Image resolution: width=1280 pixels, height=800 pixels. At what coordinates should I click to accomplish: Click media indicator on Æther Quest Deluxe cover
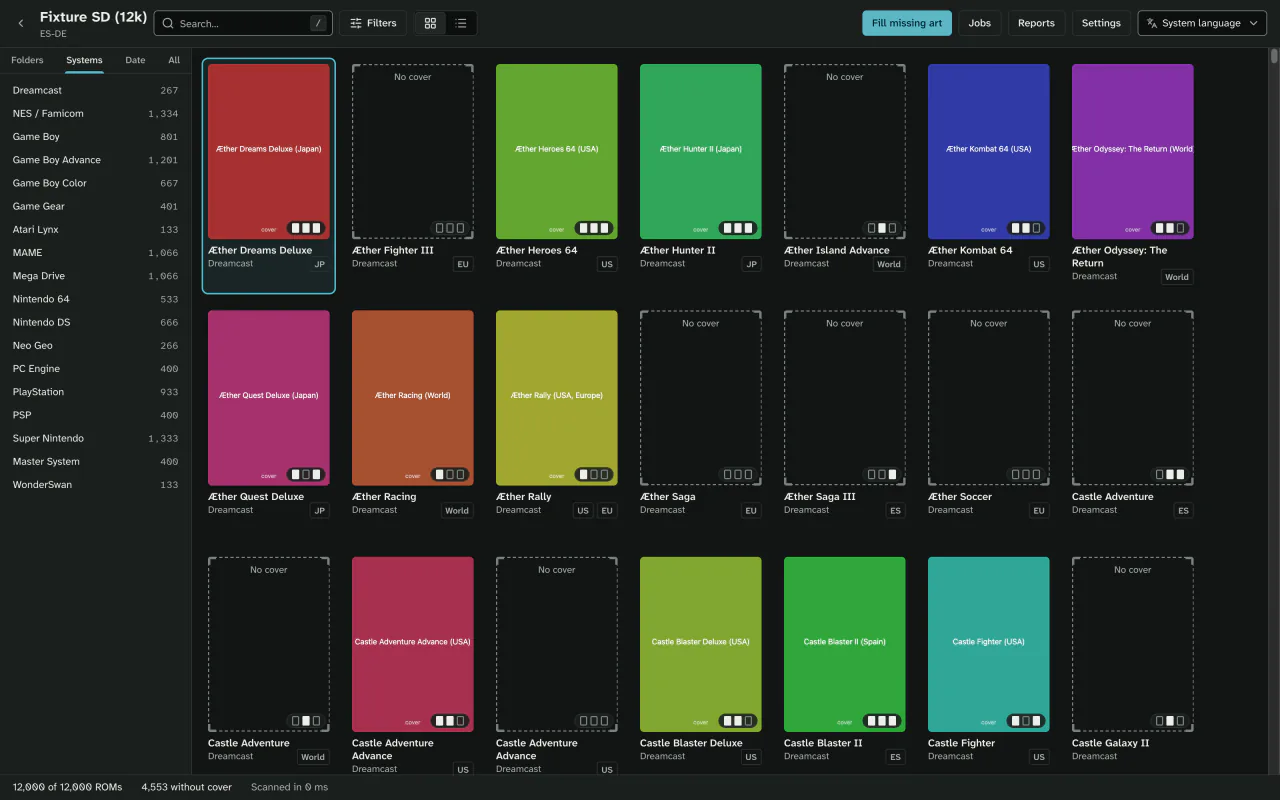pyautogui.click(x=305, y=474)
